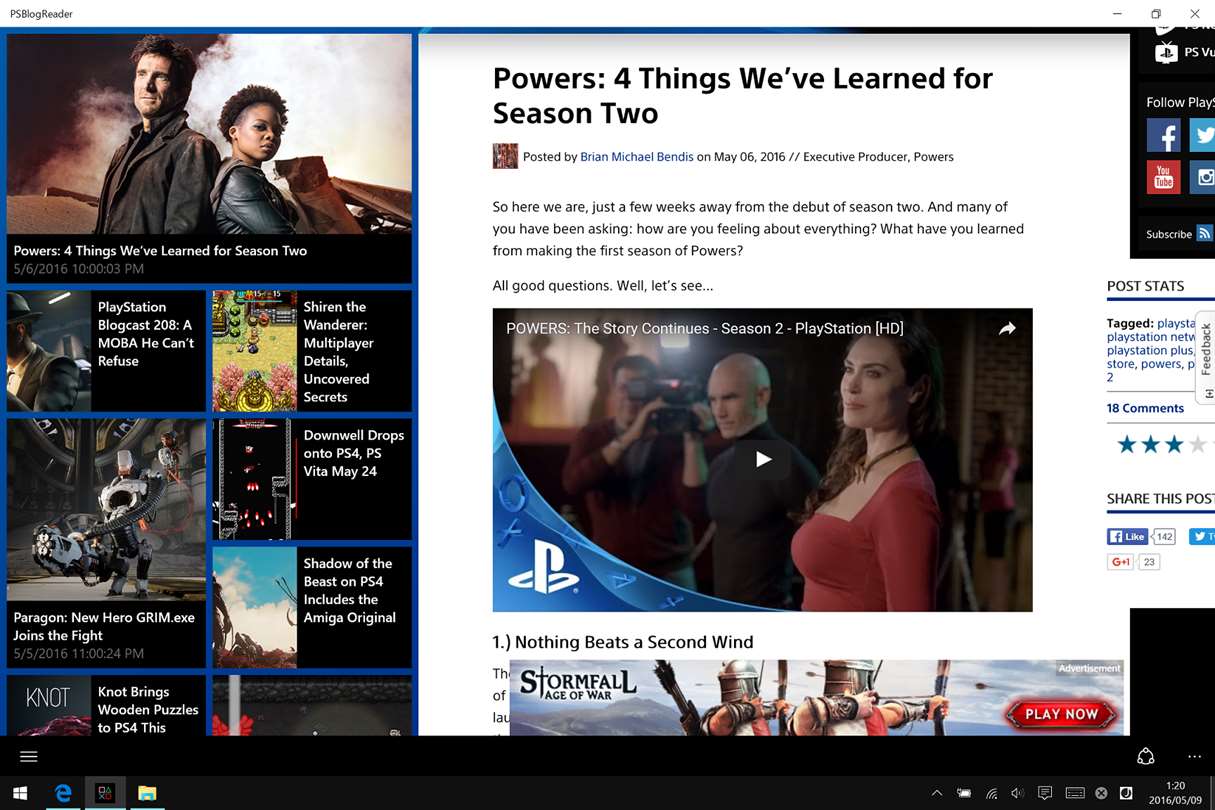The image size is (1215, 810).
Task: Play the POWERS Season 2 video
Action: (x=763, y=459)
